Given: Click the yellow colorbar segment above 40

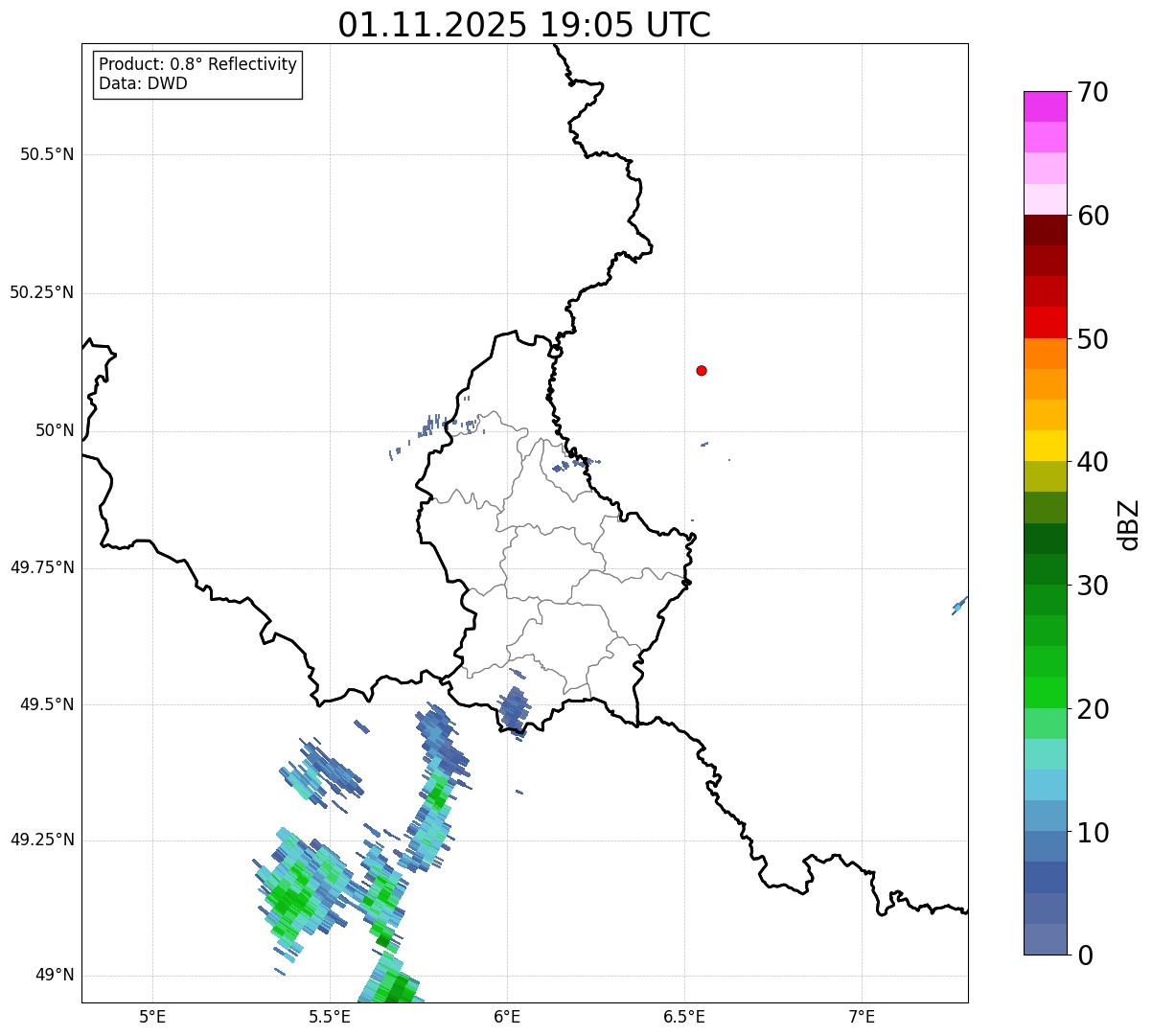Looking at the screenshot, I should click(x=1045, y=446).
